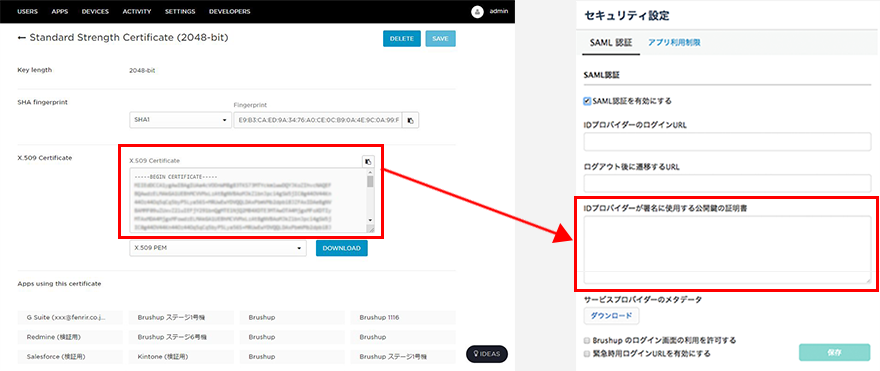
Task: Click the ログアウト後に遷移するURL input field
Action: tap(727, 184)
